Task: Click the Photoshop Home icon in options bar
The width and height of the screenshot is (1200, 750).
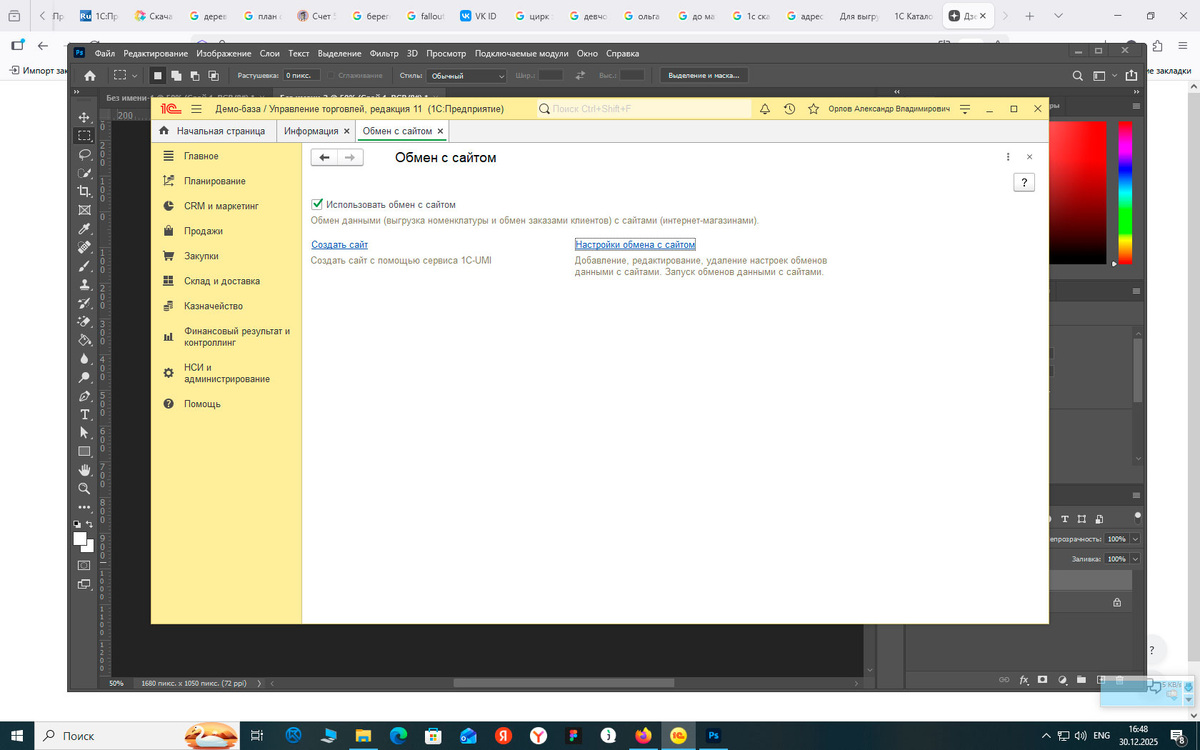Action: coord(90,75)
